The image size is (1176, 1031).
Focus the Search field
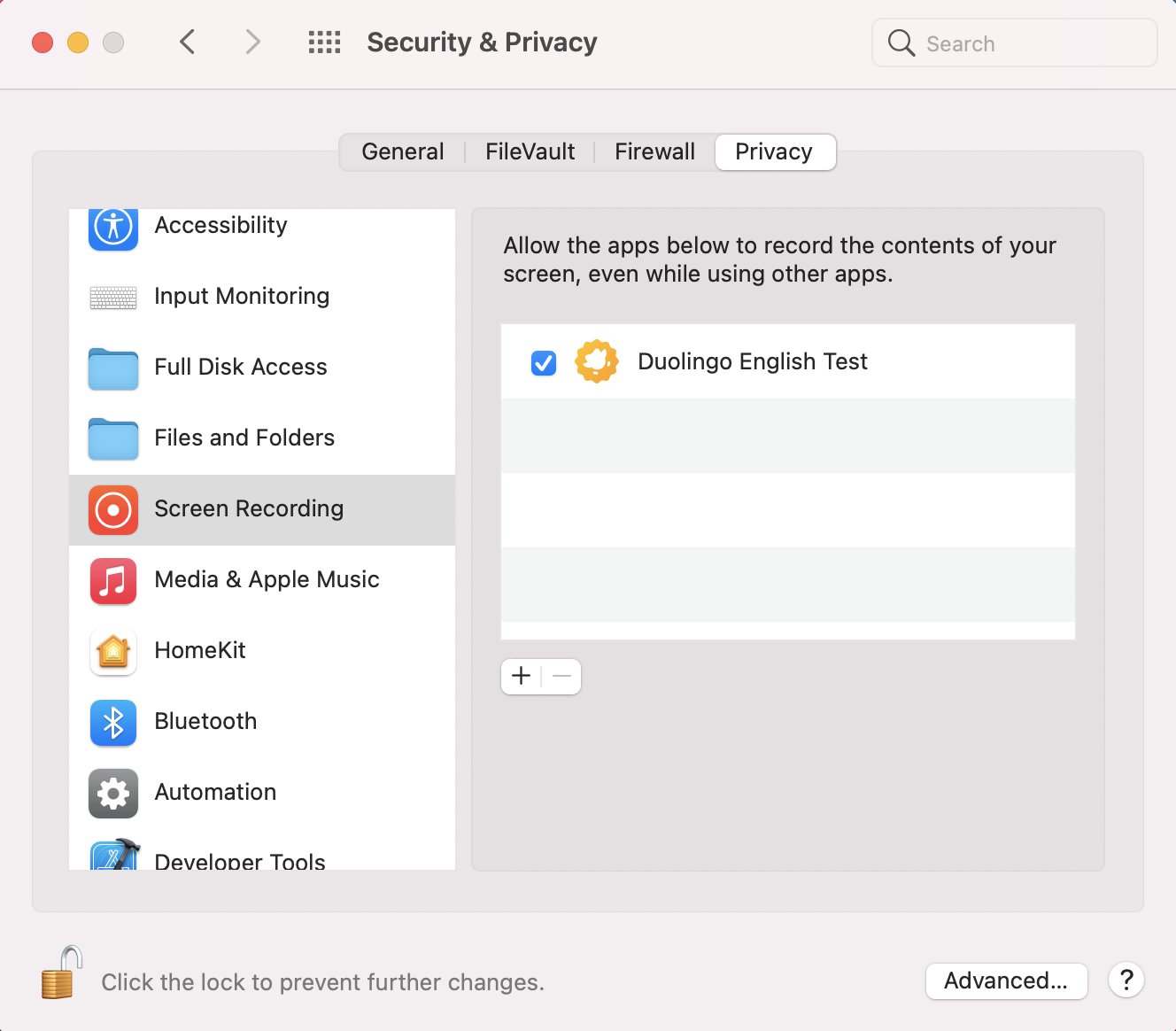click(x=1015, y=43)
